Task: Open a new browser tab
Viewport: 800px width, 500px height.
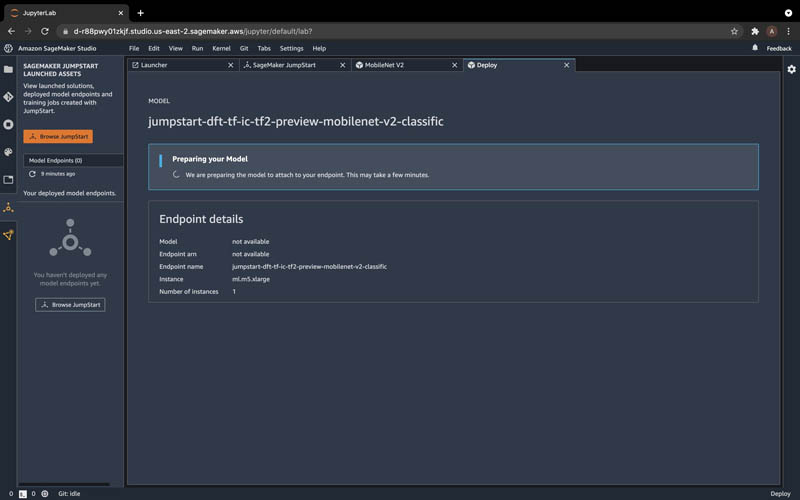Action: tap(140, 13)
